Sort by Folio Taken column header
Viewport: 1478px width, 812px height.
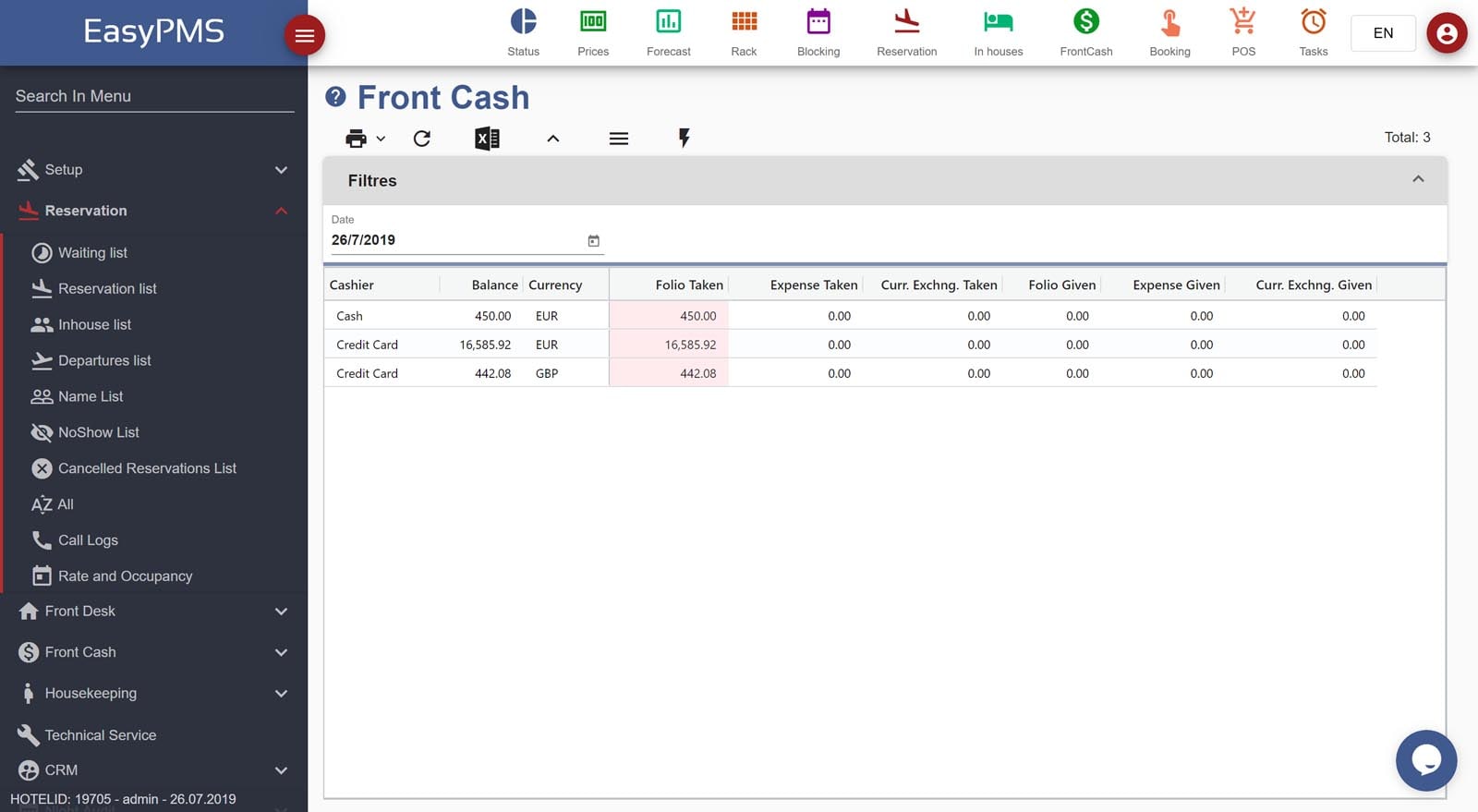pos(689,285)
